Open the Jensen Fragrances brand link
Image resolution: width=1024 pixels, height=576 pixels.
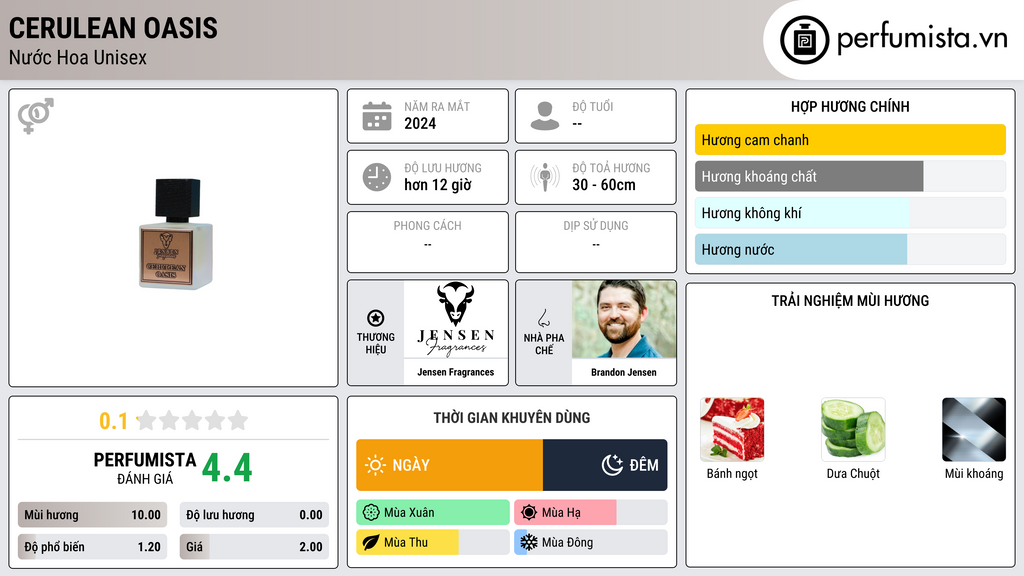tap(456, 372)
